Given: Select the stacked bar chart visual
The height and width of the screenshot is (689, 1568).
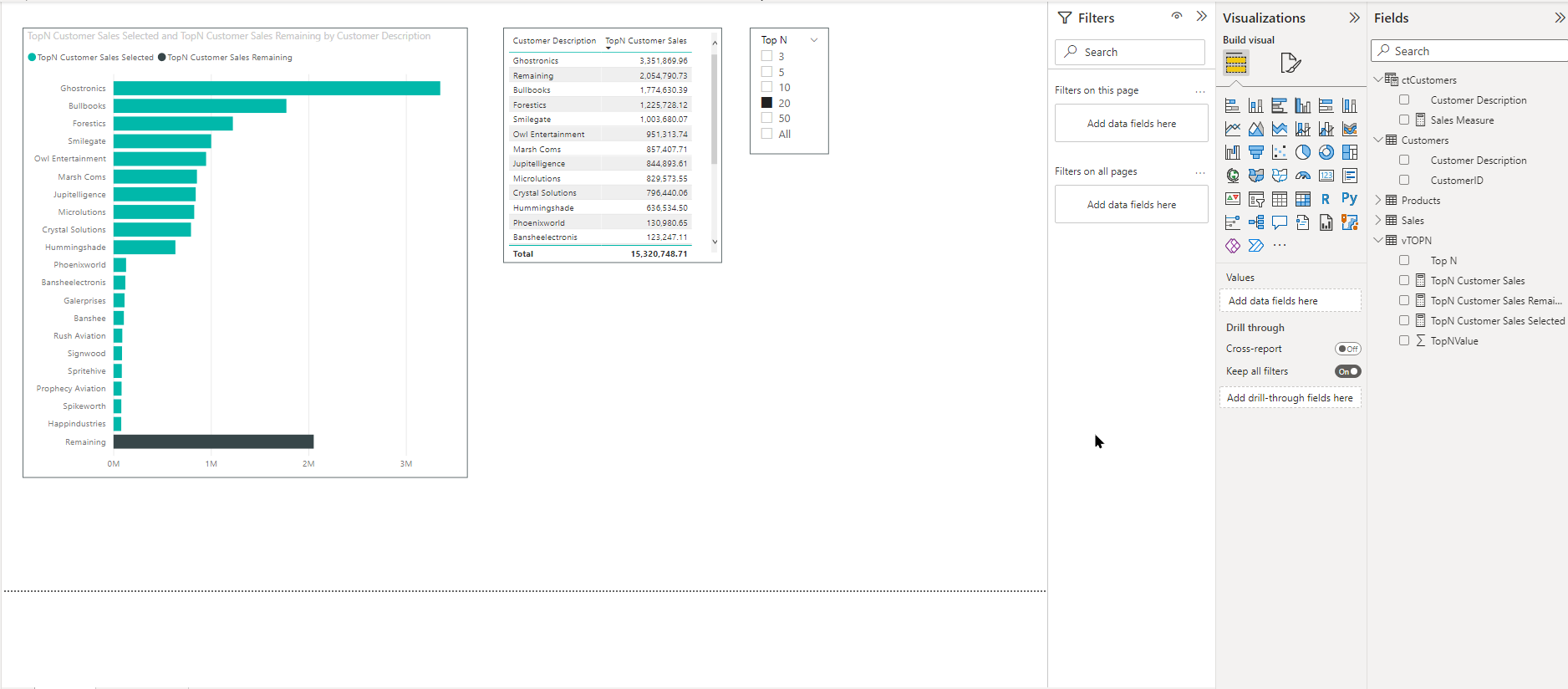Looking at the screenshot, I should [1232, 105].
